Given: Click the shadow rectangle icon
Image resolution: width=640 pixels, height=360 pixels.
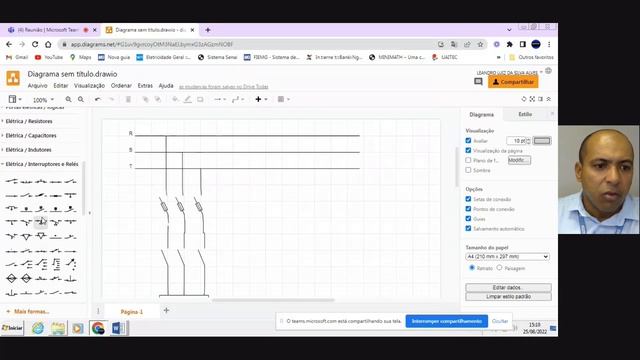Looking at the screenshot, I should [x=200, y=99].
